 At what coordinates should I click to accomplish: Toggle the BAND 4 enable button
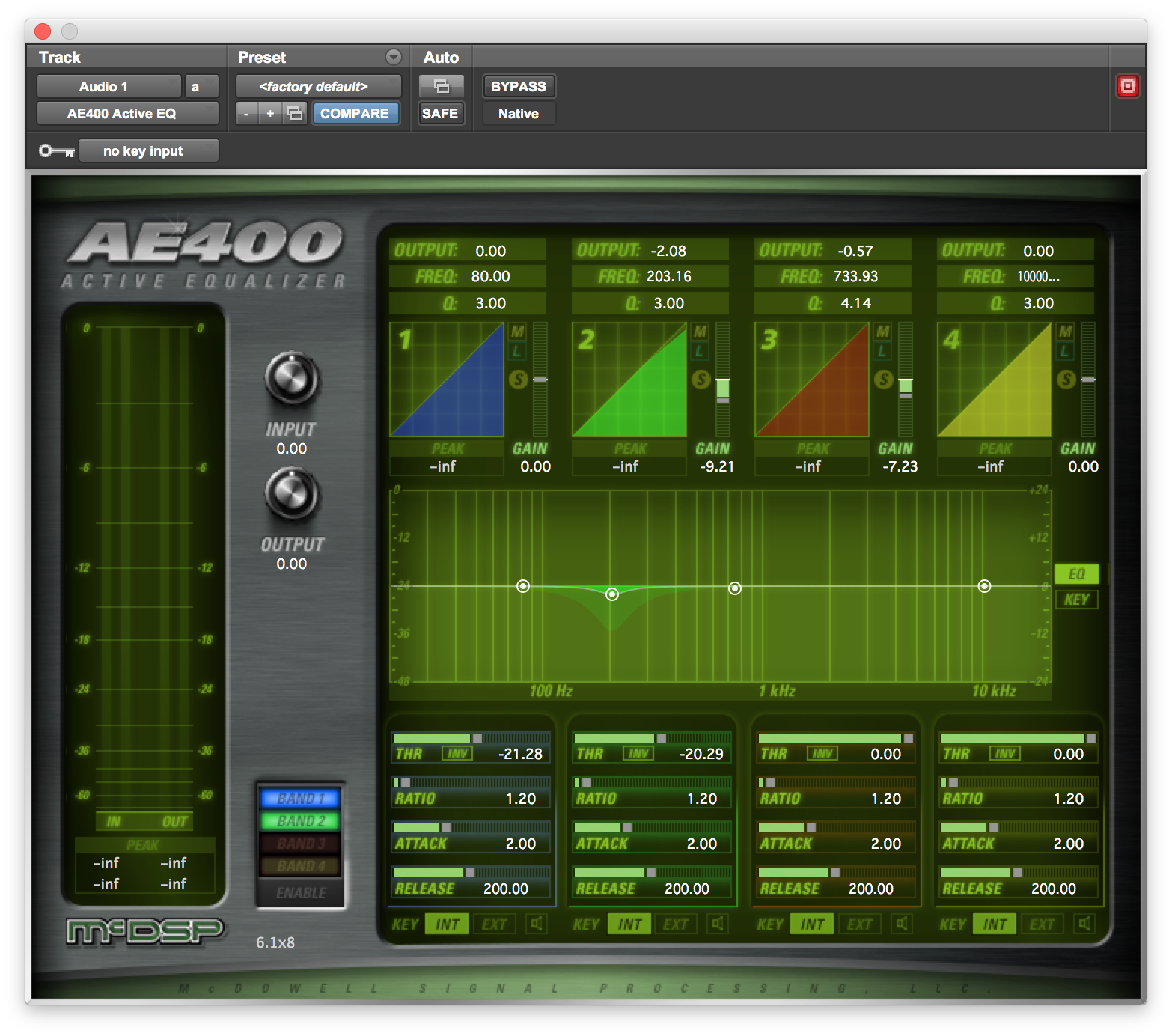[301, 866]
